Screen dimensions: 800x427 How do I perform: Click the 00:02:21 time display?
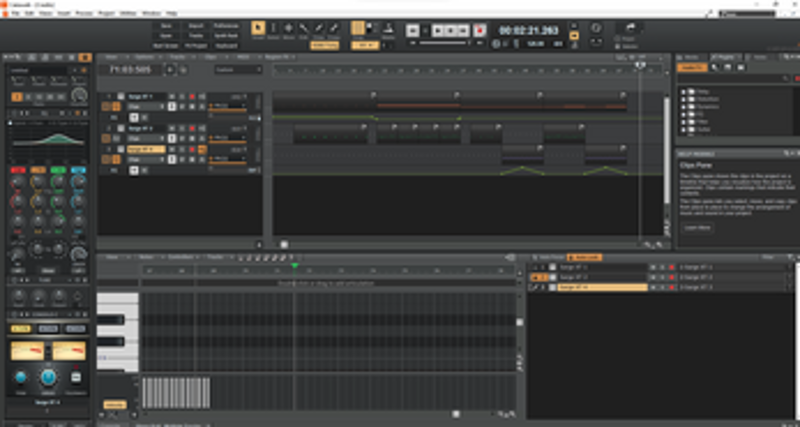pyautogui.click(x=529, y=31)
